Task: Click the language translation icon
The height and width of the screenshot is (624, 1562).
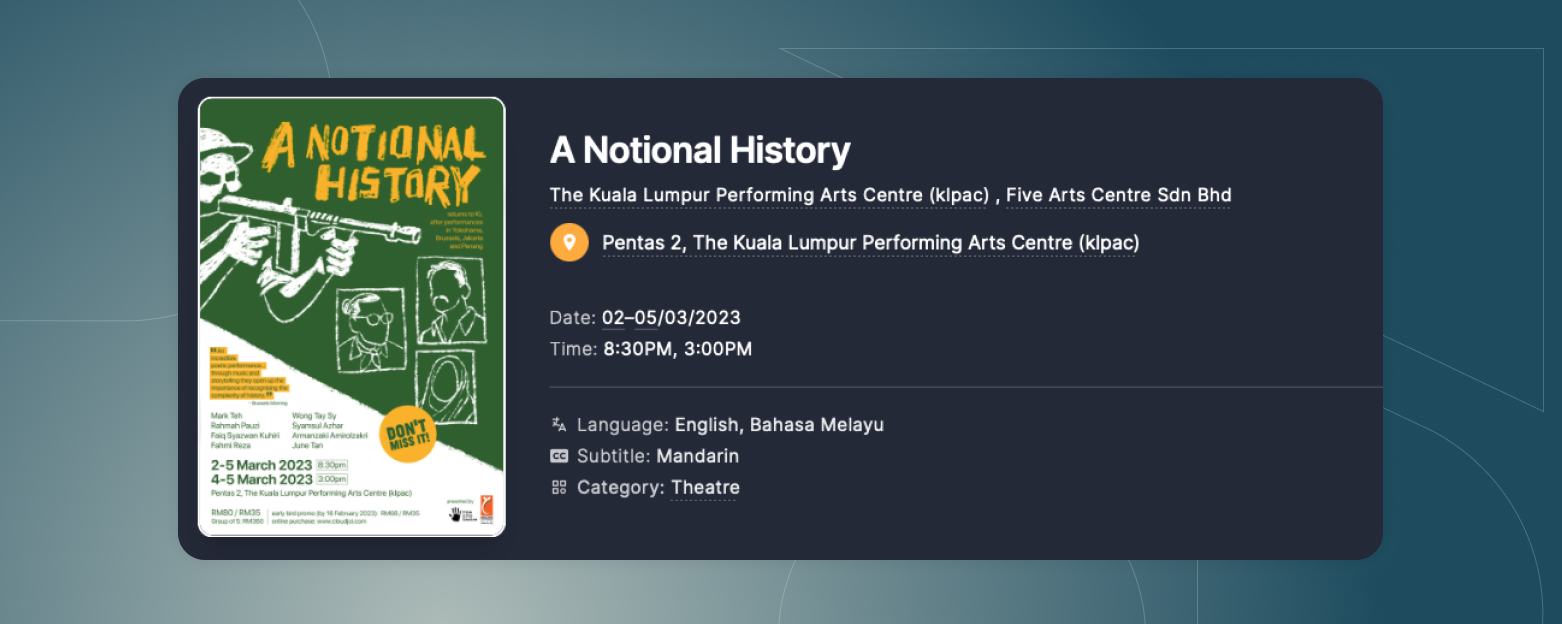Action: click(x=559, y=425)
